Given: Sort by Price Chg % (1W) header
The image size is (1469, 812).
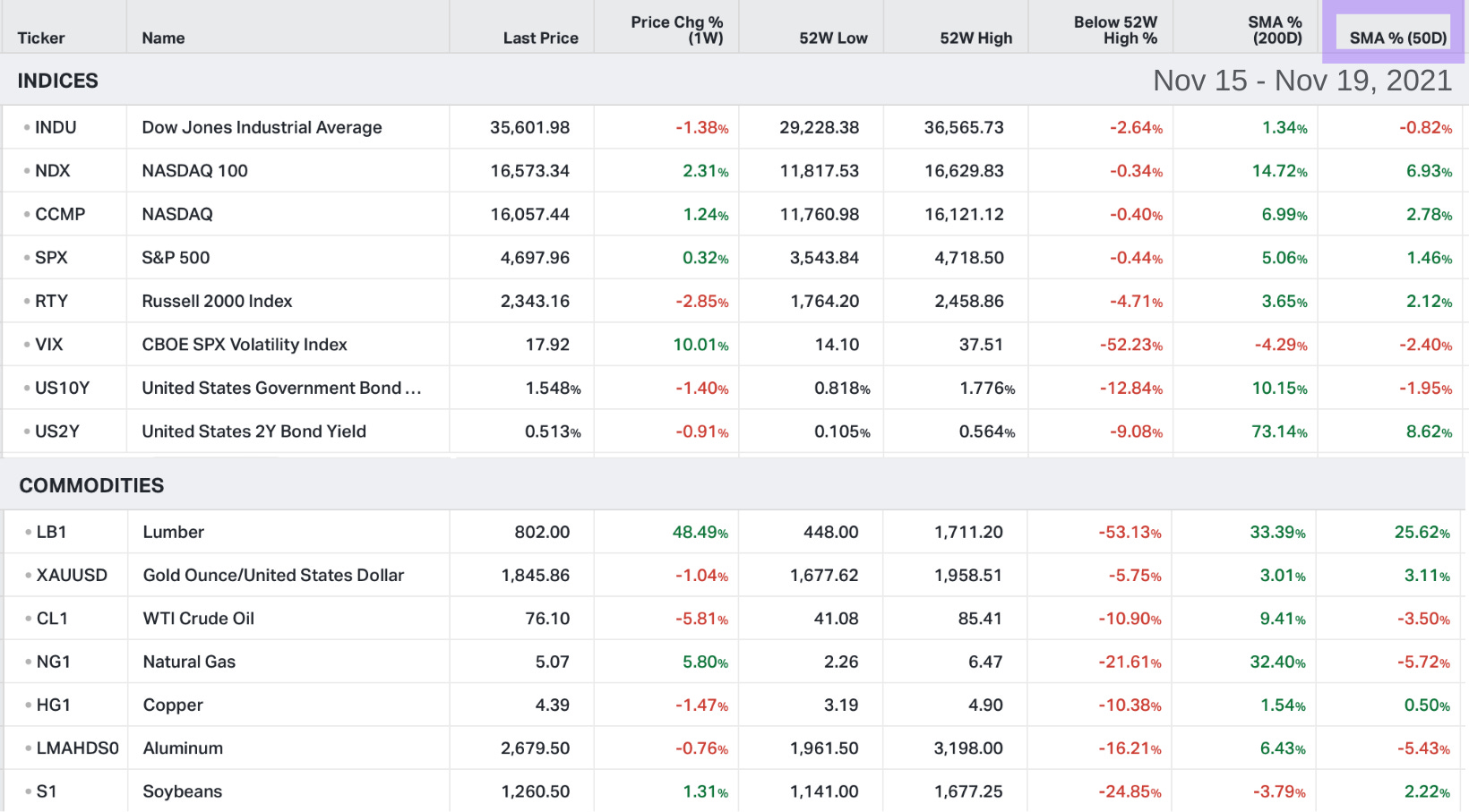Looking at the screenshot, I should coord(676,30).
